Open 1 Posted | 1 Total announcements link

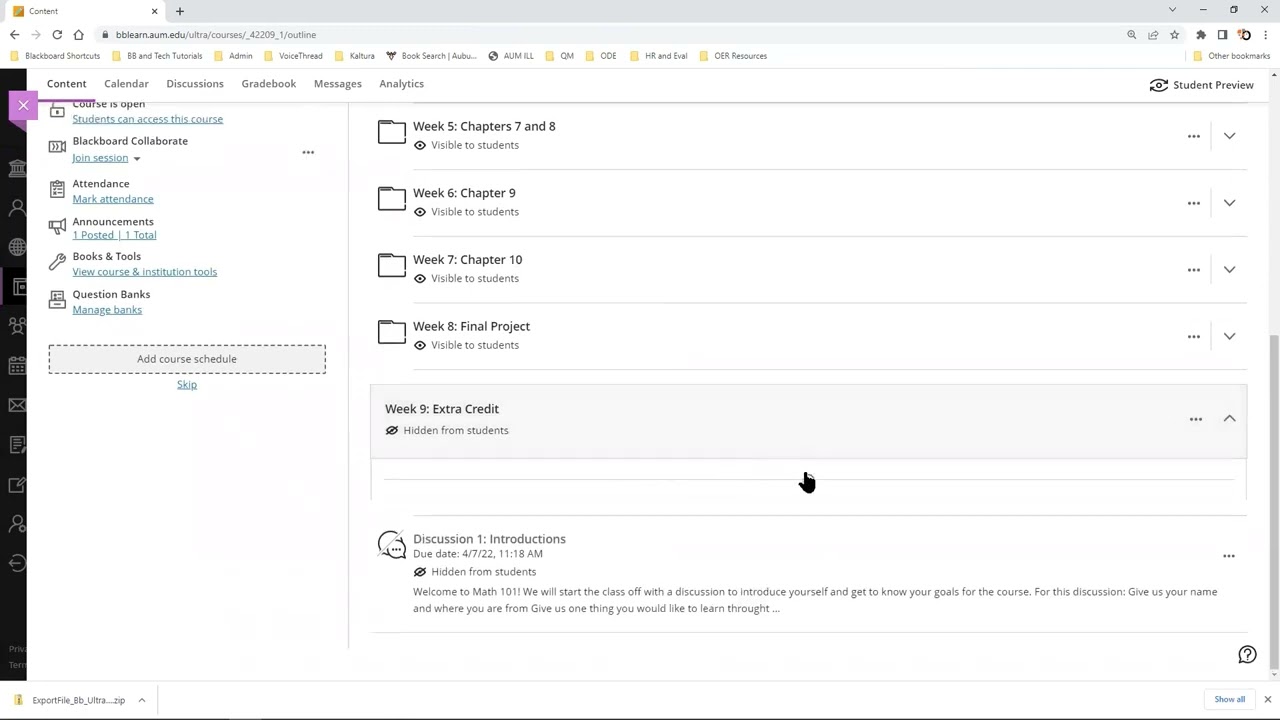pos(114,235)
